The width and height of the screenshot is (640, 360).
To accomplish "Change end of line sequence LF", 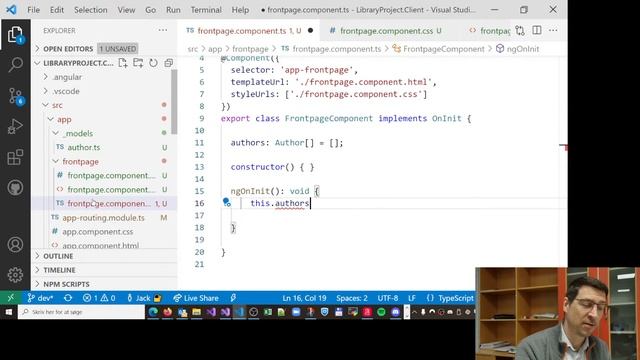I will 412,298.
